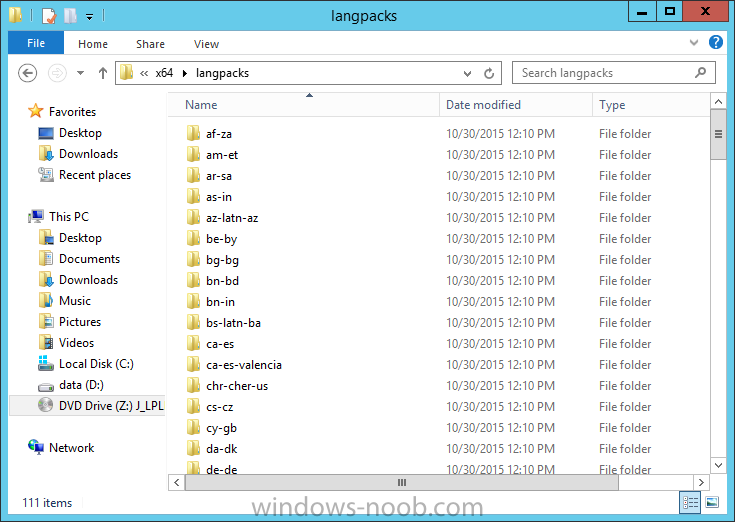This screenshot has height=522, width=735.
Task: Open the Help question mark icon
Action: (x=716, y=42)
